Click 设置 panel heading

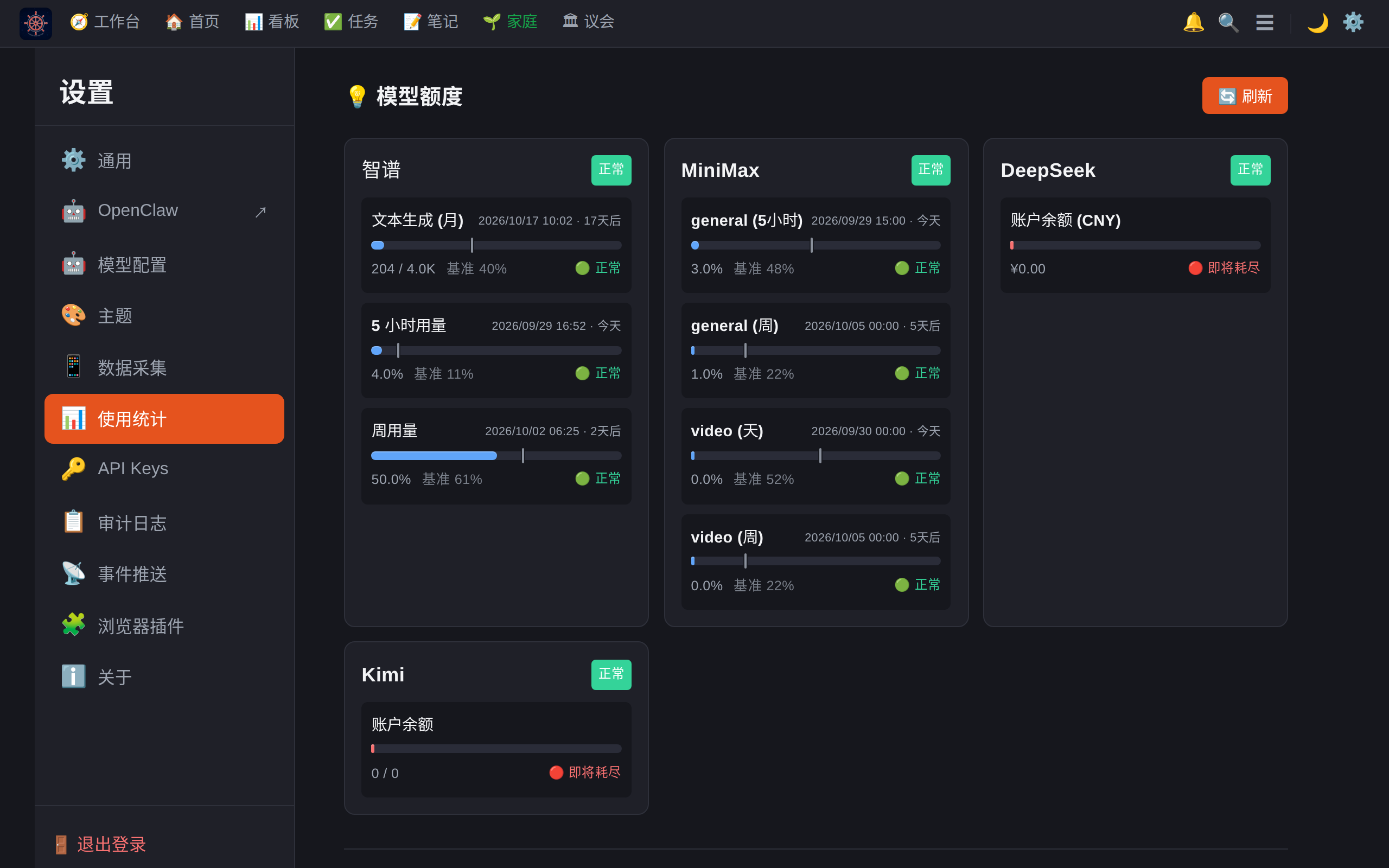coord(87,92)
